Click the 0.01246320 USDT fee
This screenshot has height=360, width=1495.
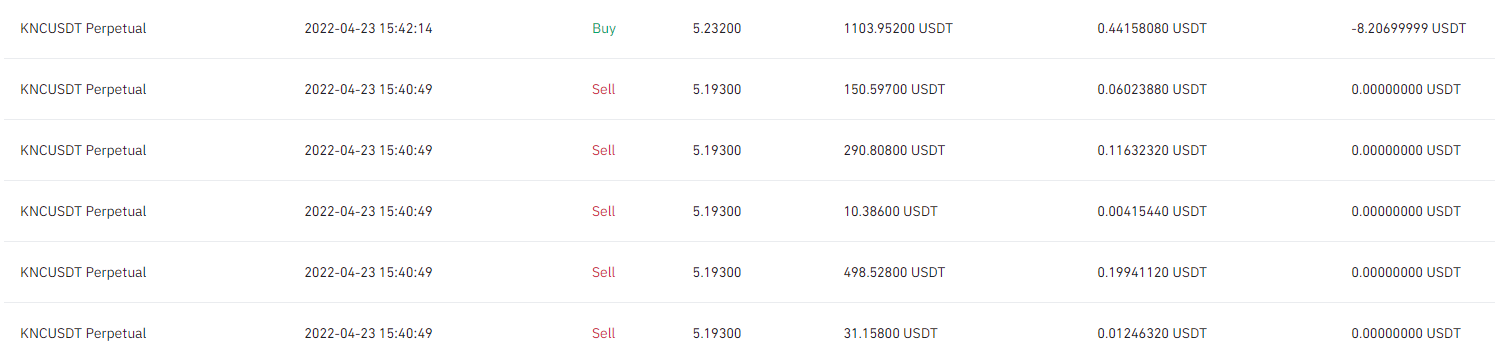point(1152,333)
